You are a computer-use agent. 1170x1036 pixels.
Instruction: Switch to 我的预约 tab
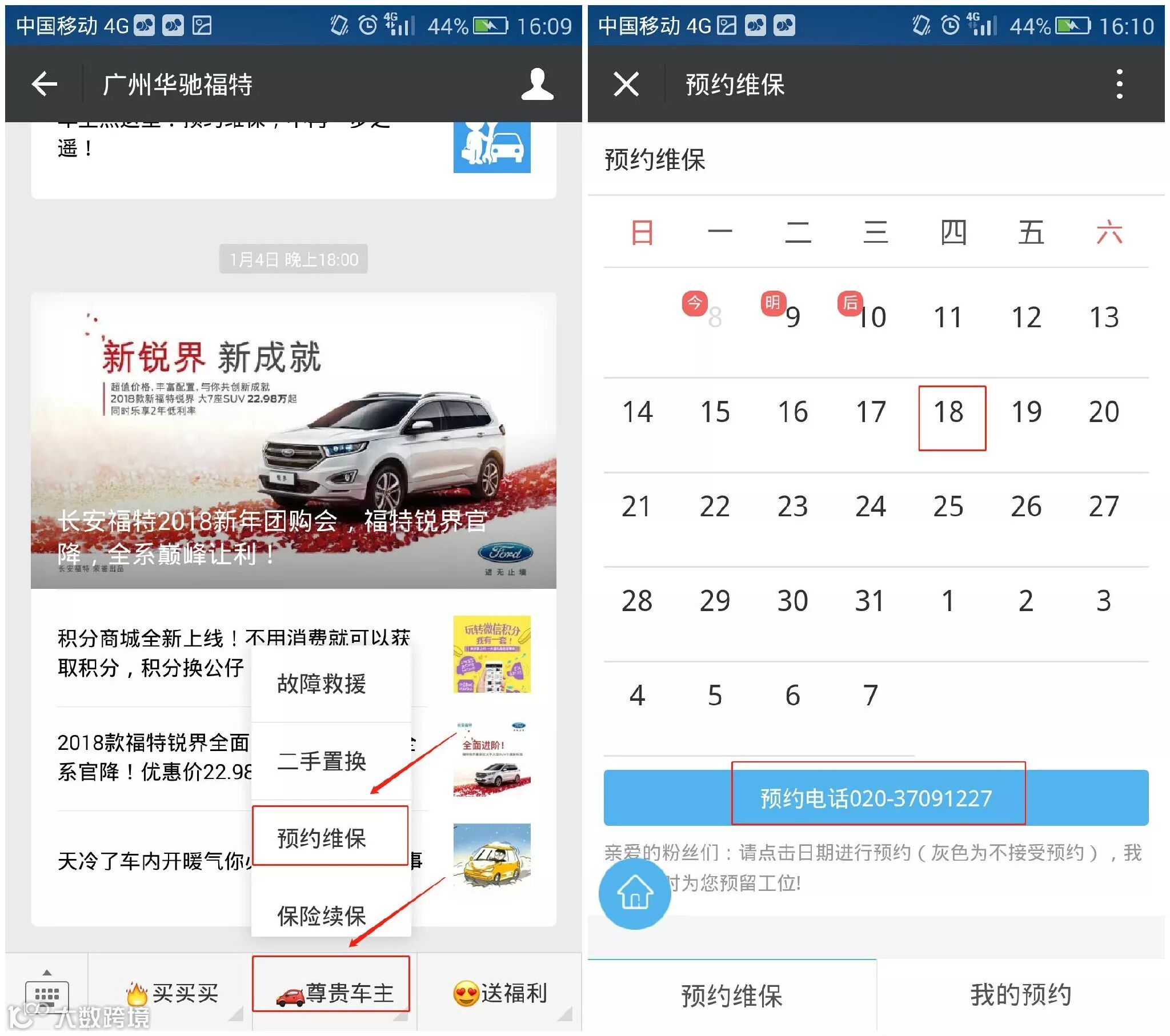click(1020, 995)
